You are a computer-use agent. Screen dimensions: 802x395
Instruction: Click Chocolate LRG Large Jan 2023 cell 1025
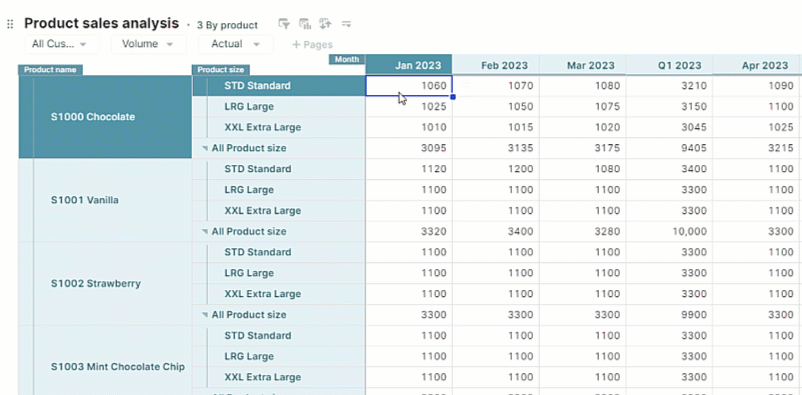click(409, 106)
